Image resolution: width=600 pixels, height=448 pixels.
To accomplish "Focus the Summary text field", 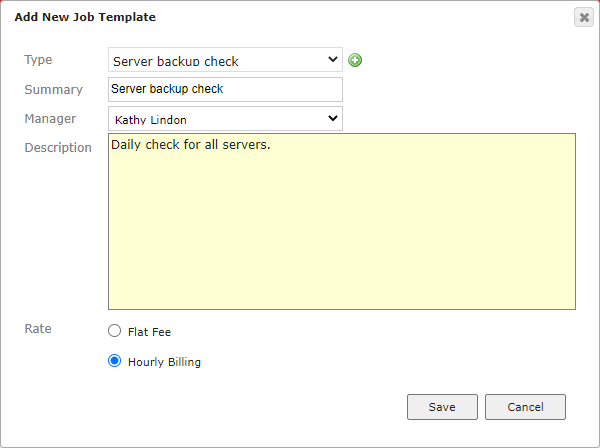I will pyautogui.click(x=225, y=90).
